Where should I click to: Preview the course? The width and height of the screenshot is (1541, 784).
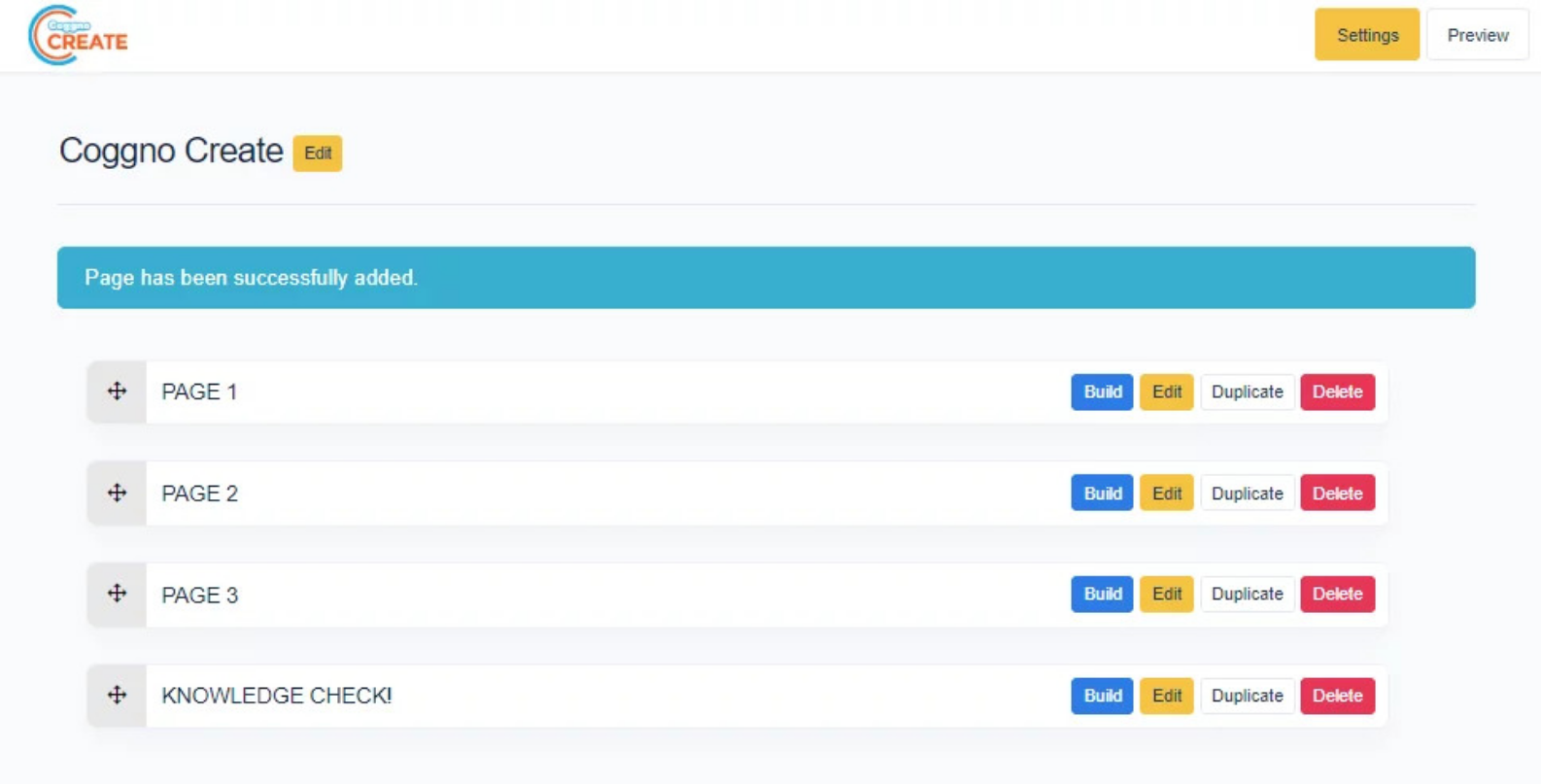[x=1477, y=35]
